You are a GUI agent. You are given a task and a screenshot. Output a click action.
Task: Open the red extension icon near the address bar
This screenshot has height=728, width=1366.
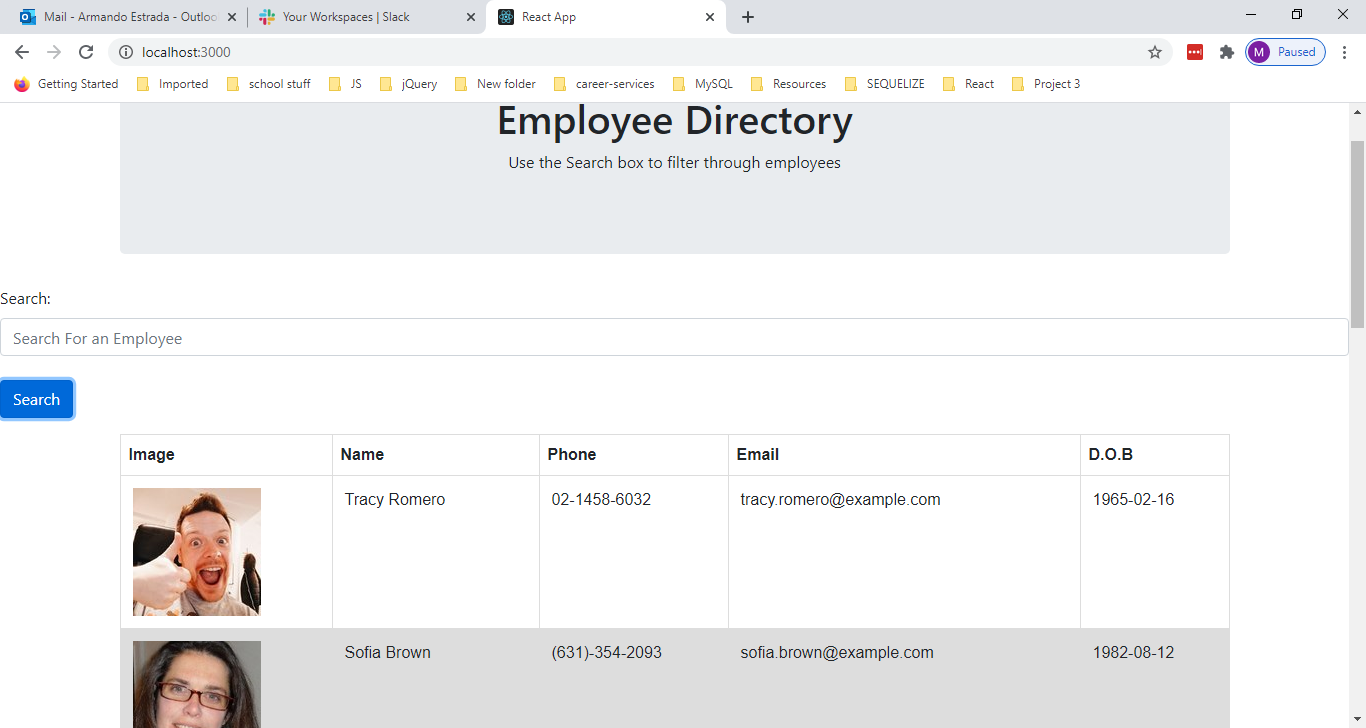coord(1194,52)
